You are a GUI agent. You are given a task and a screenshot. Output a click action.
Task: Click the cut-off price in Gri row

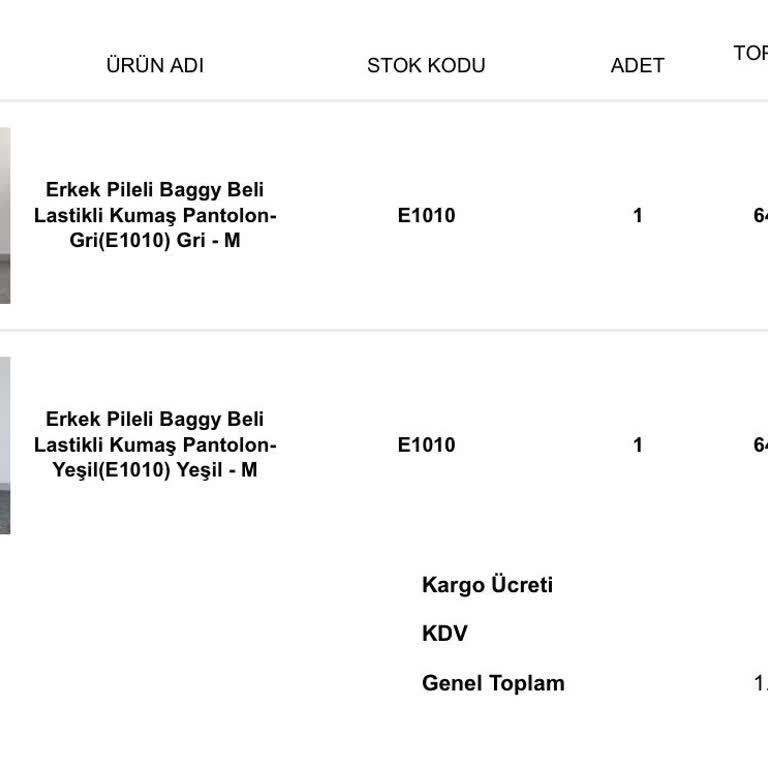click(x=760, y=216)
